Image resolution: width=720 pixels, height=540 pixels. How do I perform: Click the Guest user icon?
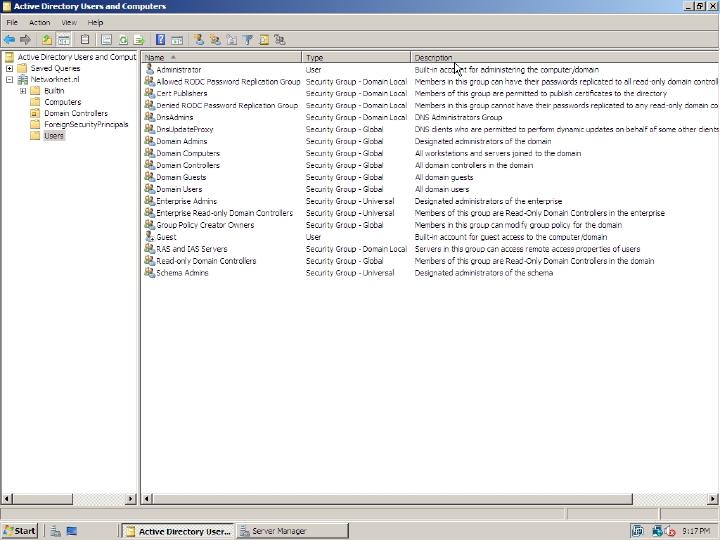coord(149,236)
